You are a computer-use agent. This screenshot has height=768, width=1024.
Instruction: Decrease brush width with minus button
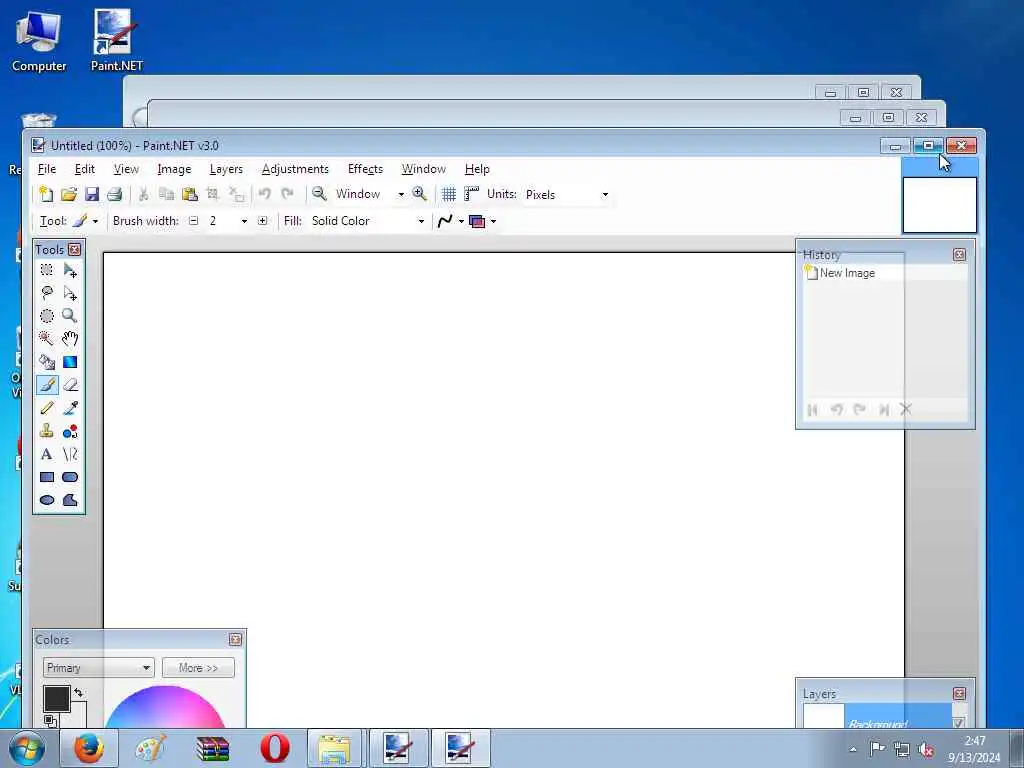coord(193,221)
